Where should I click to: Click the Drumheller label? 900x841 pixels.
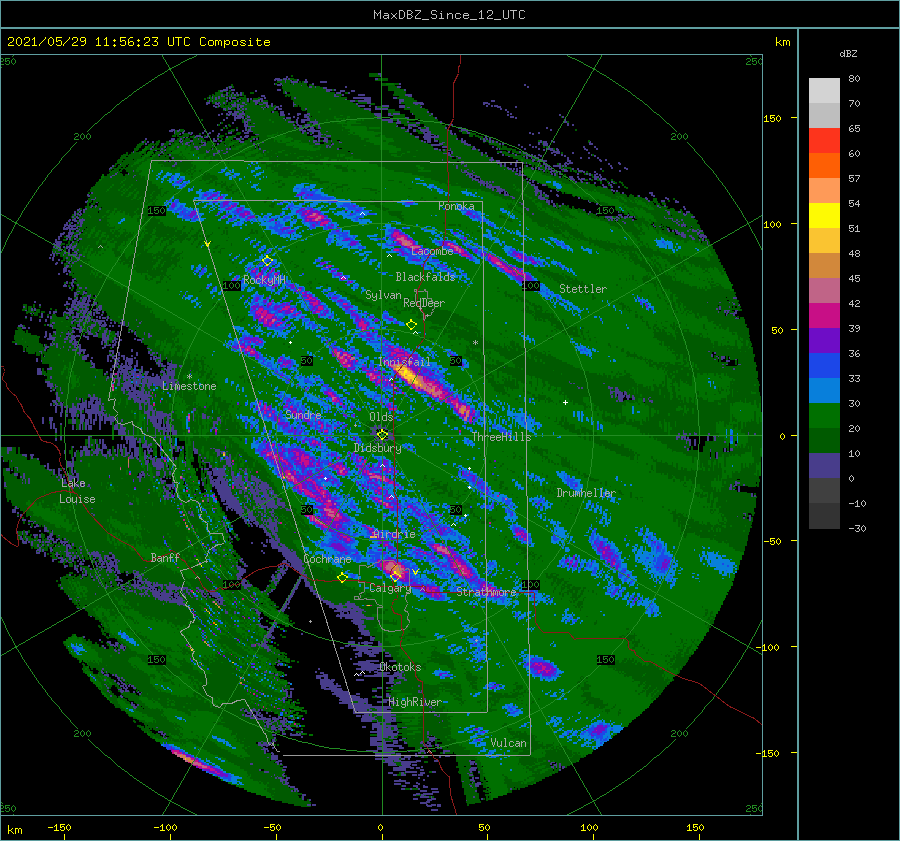coord(586,493)
